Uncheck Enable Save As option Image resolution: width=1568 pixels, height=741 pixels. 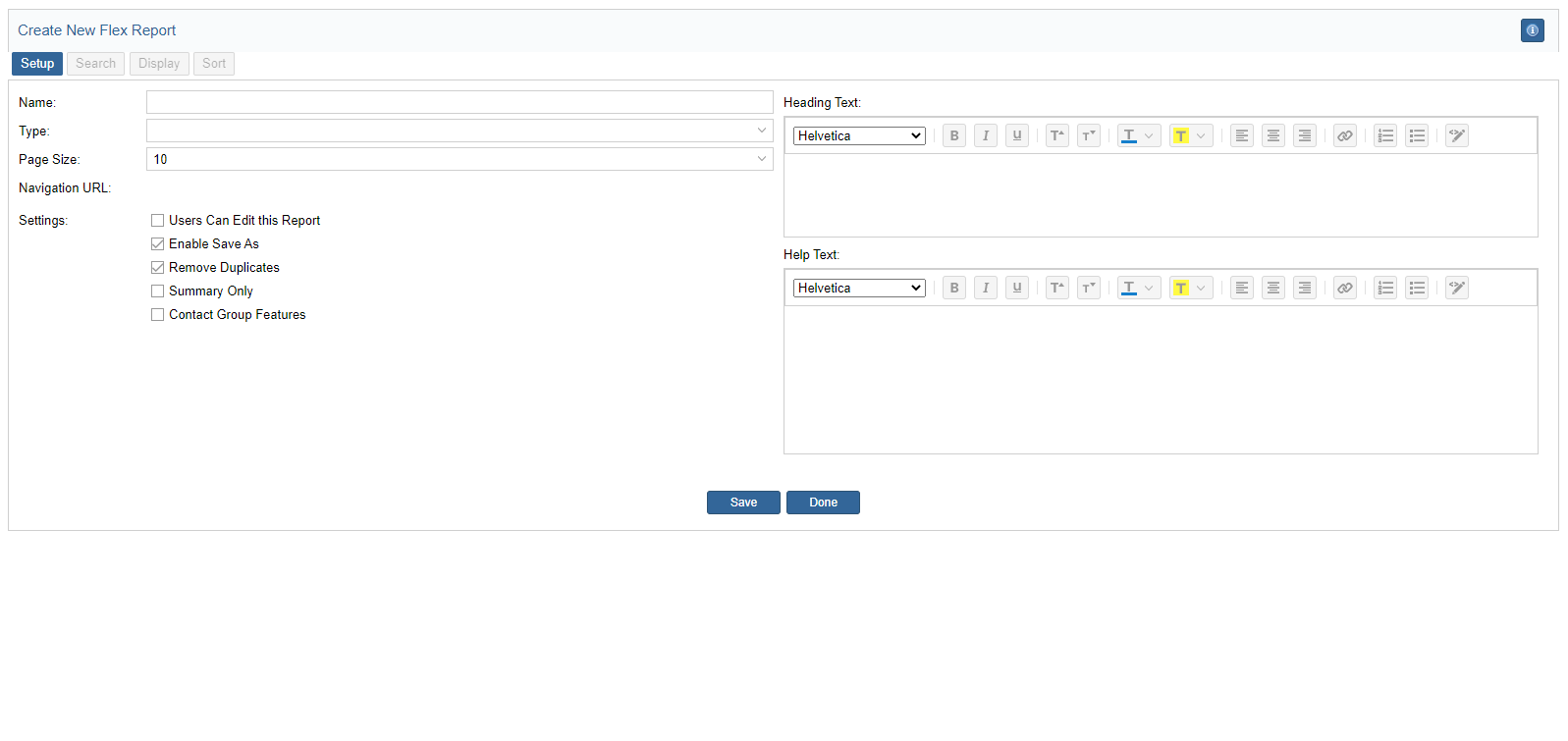[x=157, y=244]
